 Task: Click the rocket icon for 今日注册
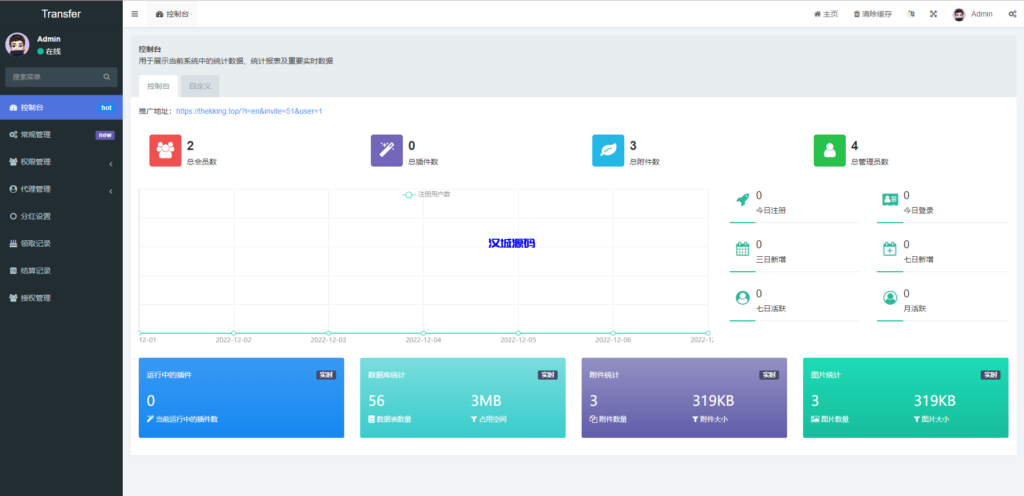click(742, 200)
